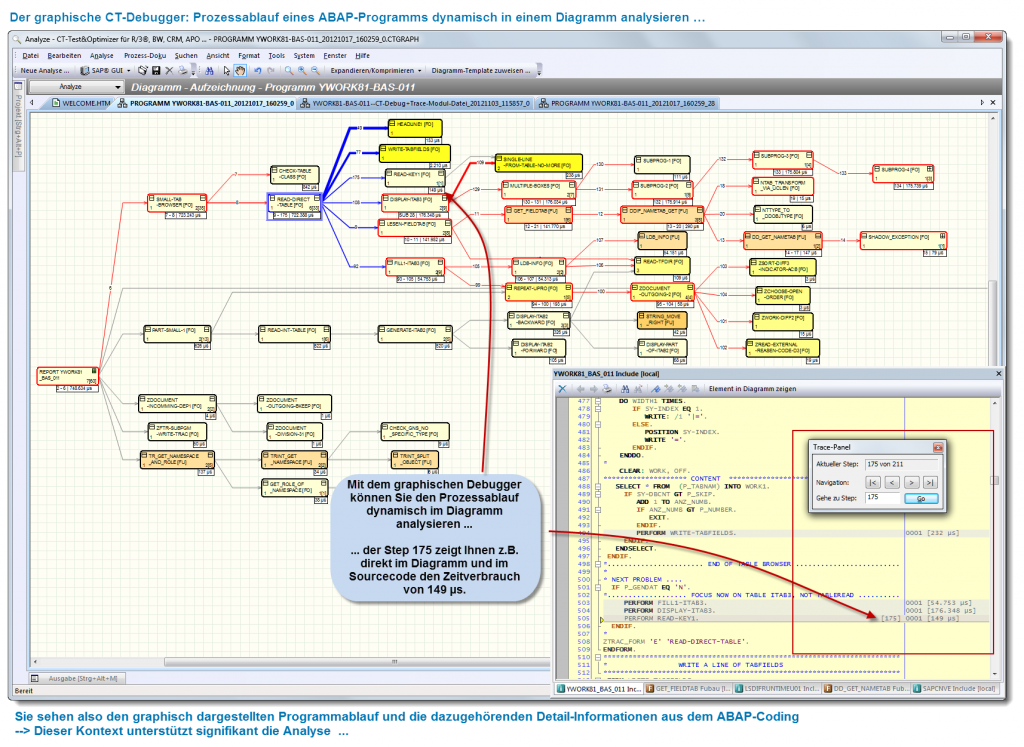Collapse the DO WIDTH1 TIMES code block
This screenshot has height=747, width=1024.
(597, 400)
